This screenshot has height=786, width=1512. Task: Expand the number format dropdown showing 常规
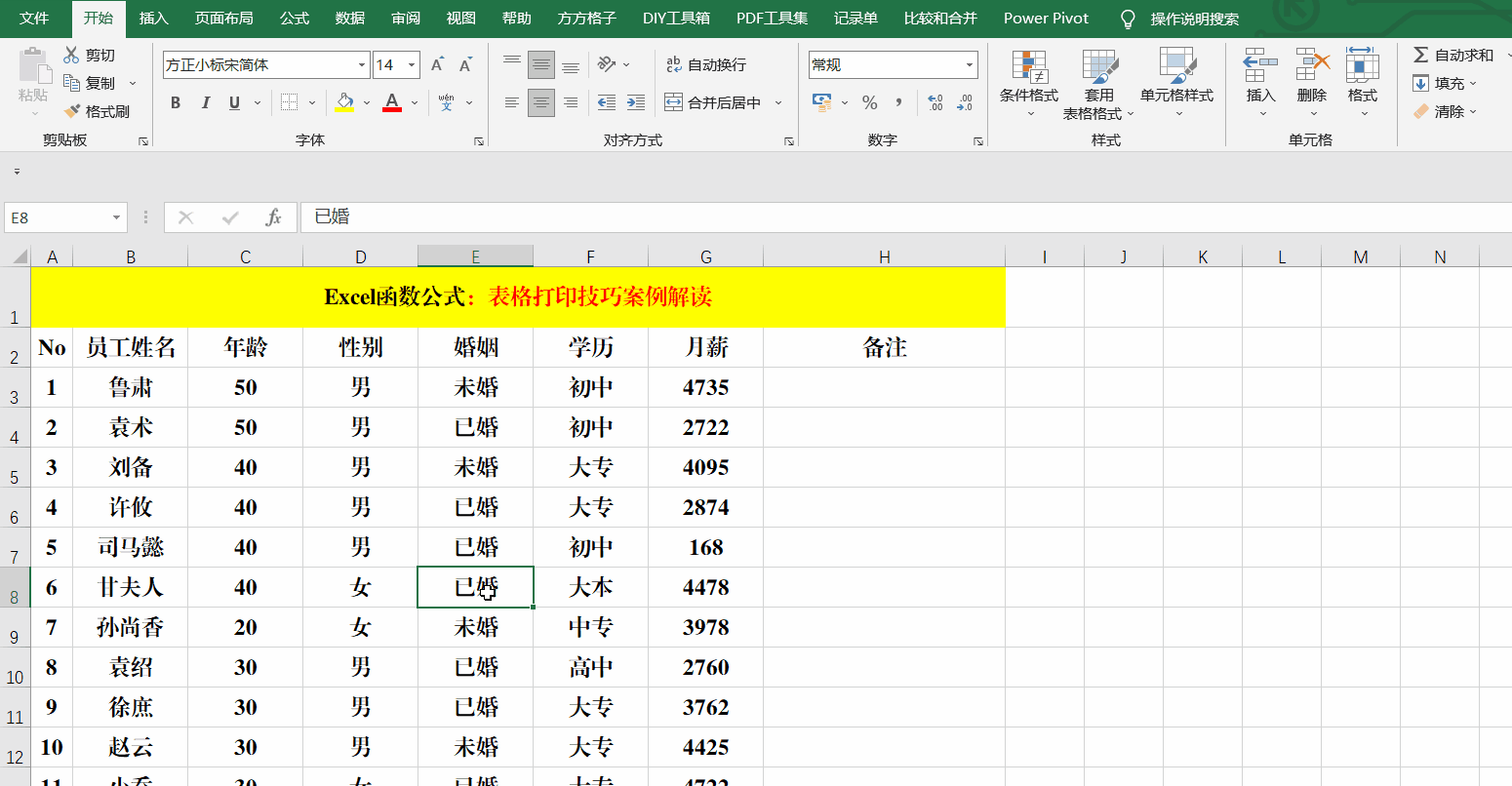[970, 65]
